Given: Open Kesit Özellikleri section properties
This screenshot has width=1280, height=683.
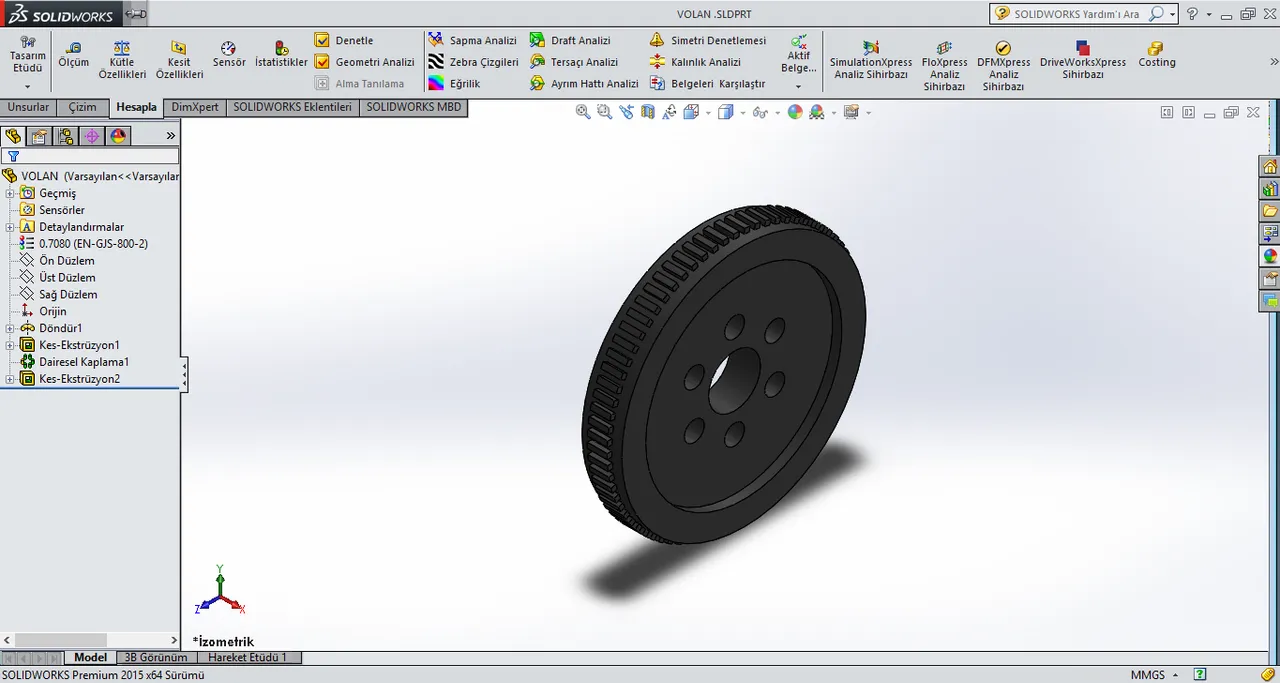Looking at the screenshot, I should [179, 60].
